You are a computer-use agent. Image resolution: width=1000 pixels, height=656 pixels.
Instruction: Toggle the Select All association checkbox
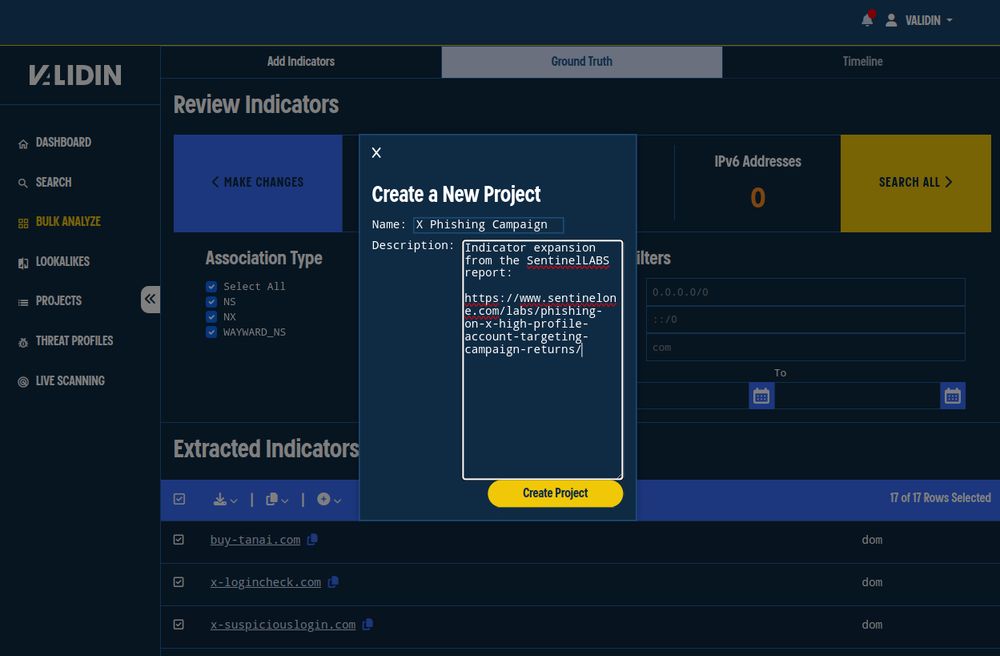pyautogui.click(x=211, y=287)
